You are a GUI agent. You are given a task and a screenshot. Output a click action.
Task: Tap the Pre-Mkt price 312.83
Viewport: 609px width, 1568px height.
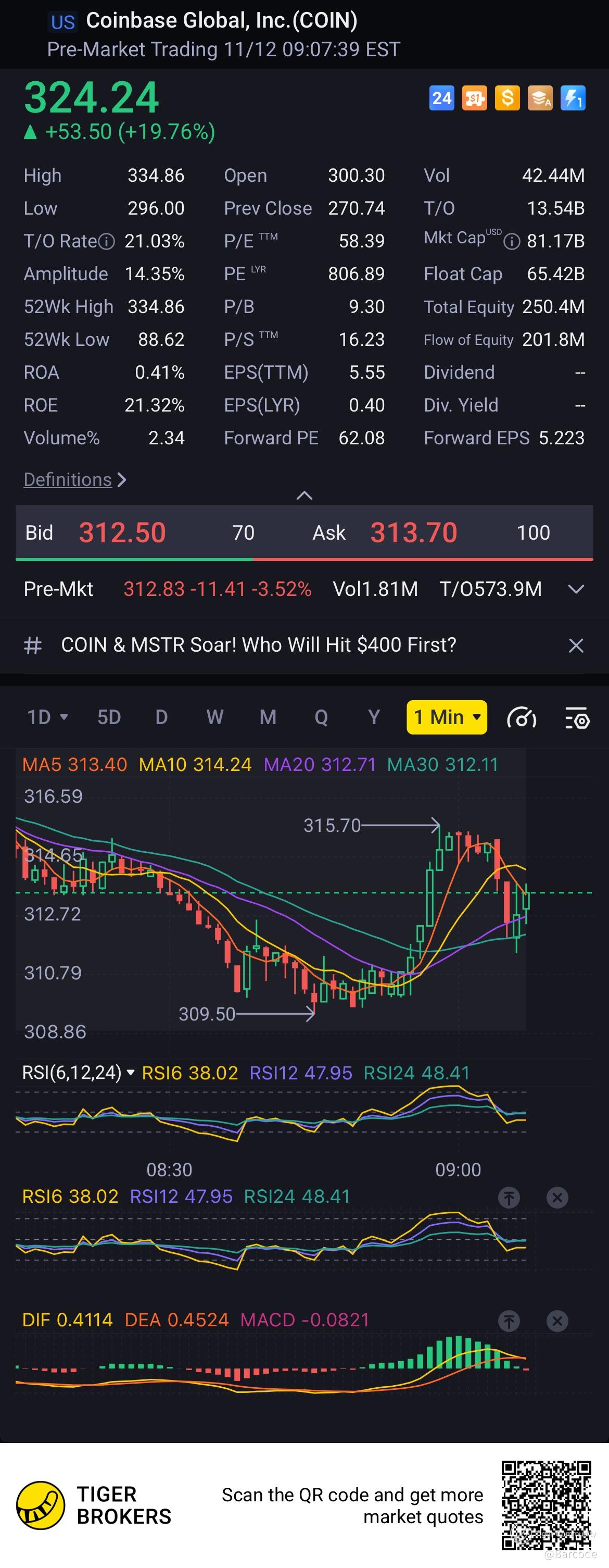point(154,589)
